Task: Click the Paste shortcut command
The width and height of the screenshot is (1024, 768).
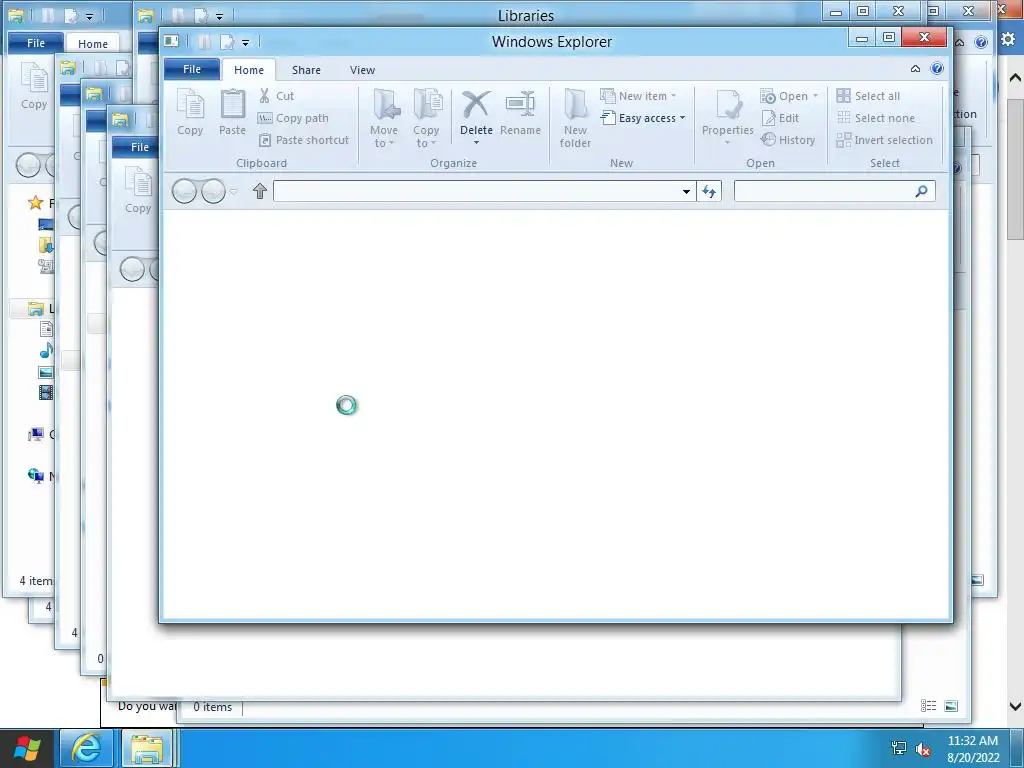Action: [304, 140]
